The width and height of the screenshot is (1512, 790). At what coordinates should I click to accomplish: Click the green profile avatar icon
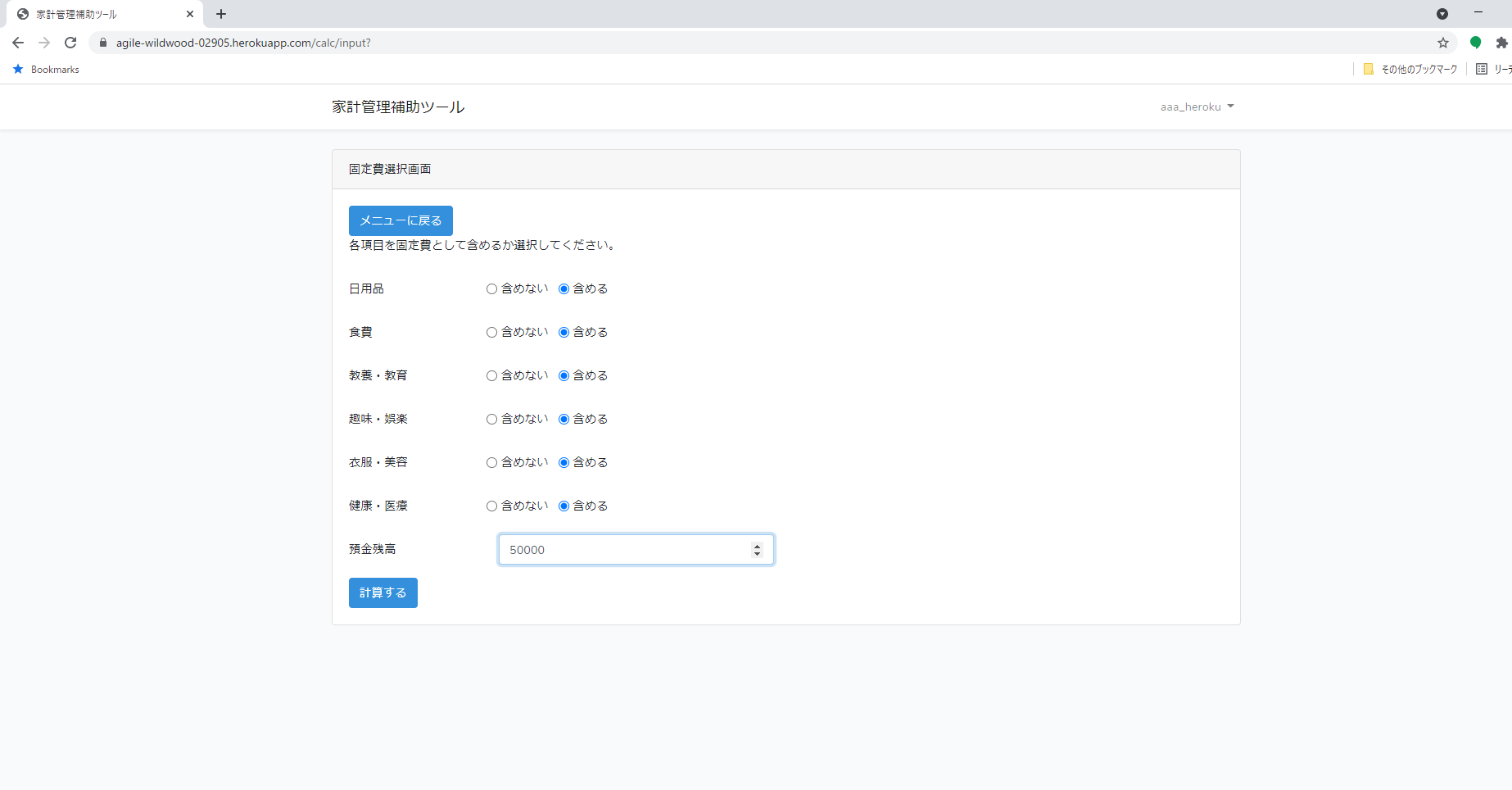point(1475,42)
